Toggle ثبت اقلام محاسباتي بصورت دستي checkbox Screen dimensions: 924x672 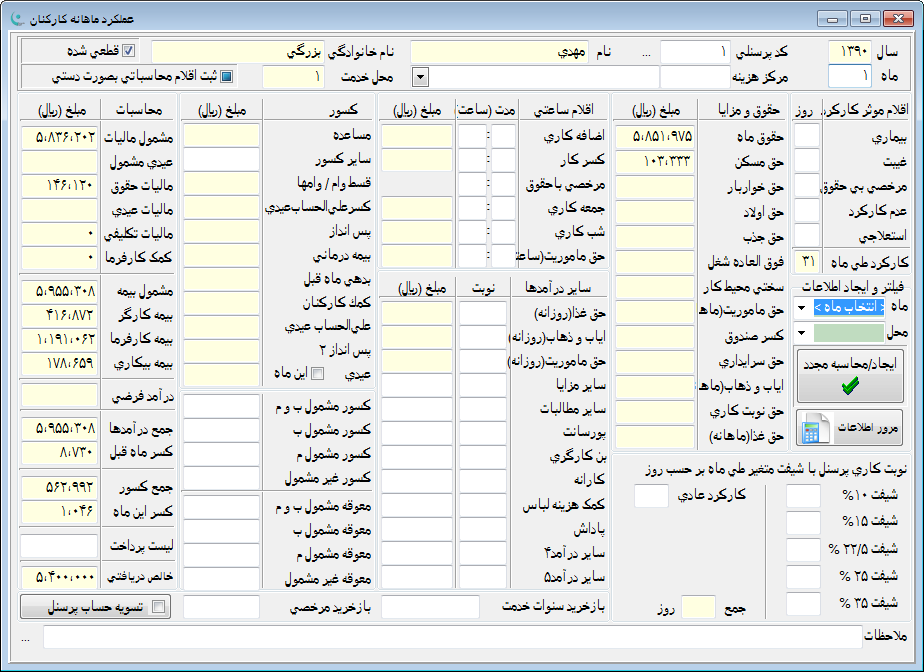click(227, 76)
